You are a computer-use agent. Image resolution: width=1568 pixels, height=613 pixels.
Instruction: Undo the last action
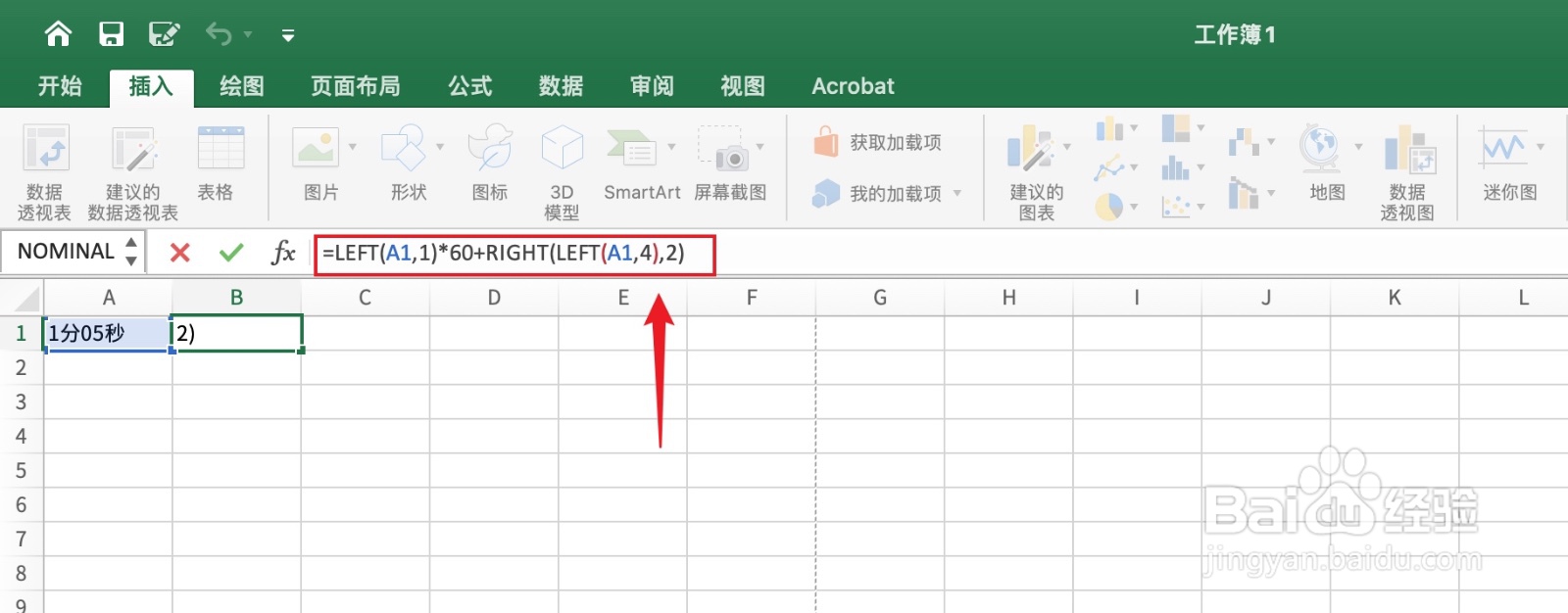coord(219,34)
